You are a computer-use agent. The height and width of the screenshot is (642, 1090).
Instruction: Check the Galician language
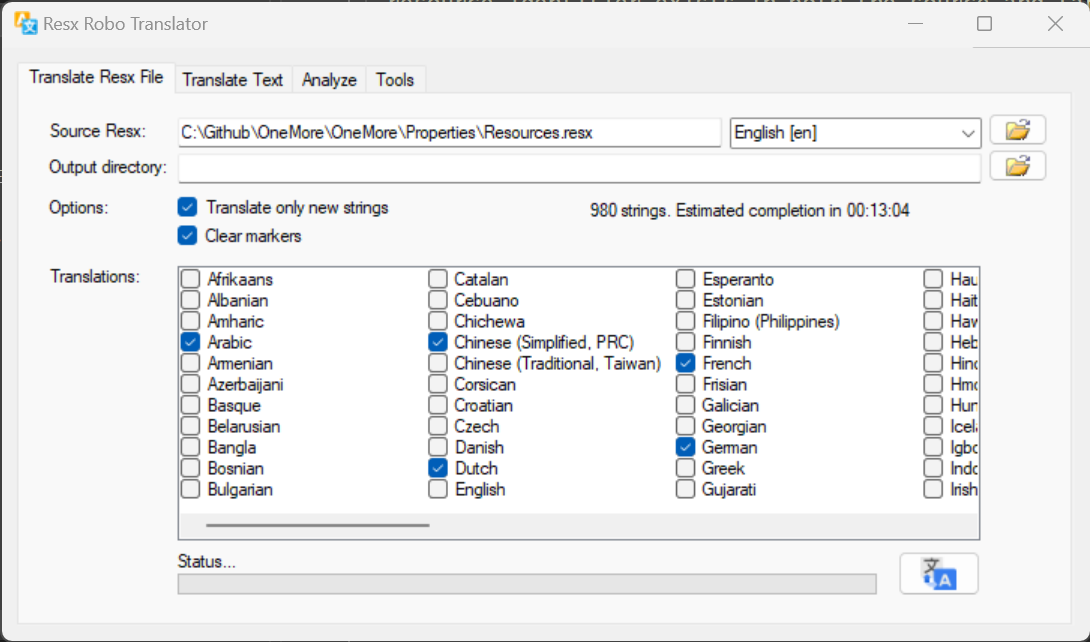coord(685,405)
